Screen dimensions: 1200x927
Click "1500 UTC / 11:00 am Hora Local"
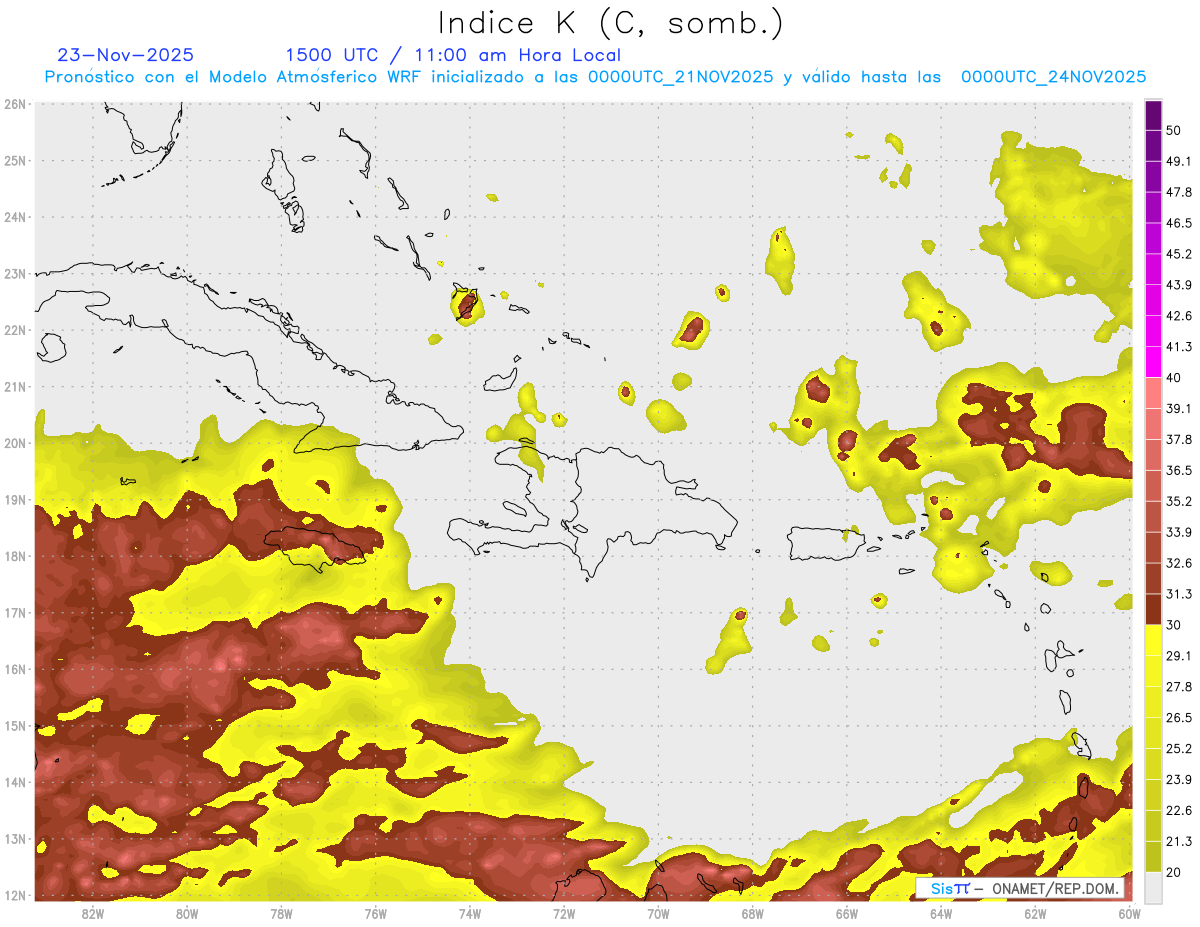pos(453,55)
